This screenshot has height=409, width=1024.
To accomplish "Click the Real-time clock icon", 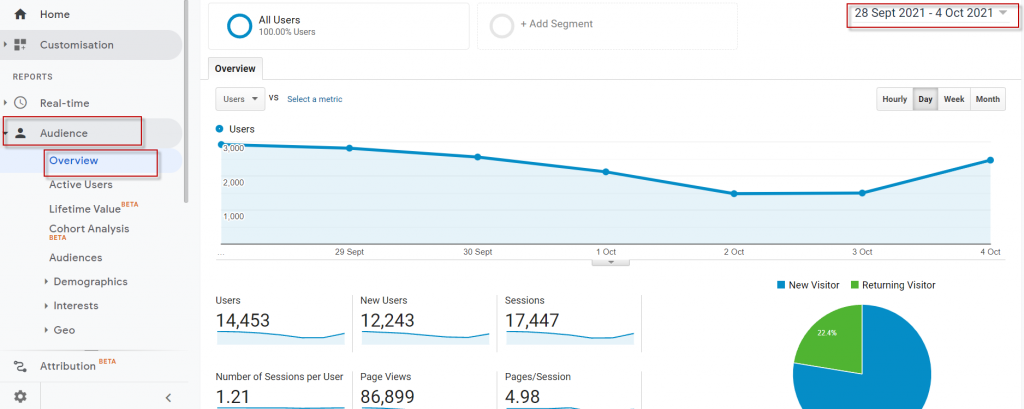I will 20,102.
